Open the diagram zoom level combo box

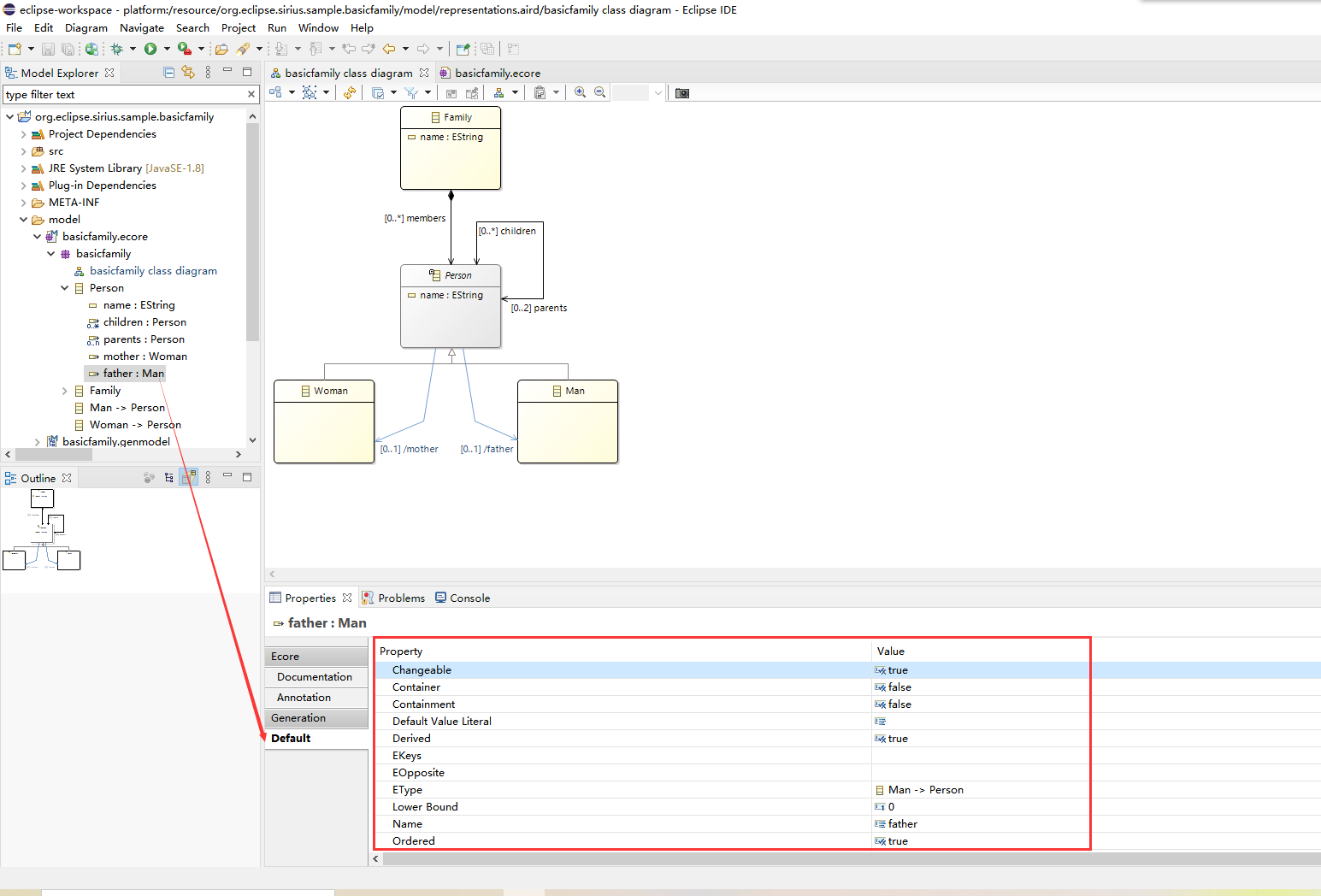tap(639, 92)
